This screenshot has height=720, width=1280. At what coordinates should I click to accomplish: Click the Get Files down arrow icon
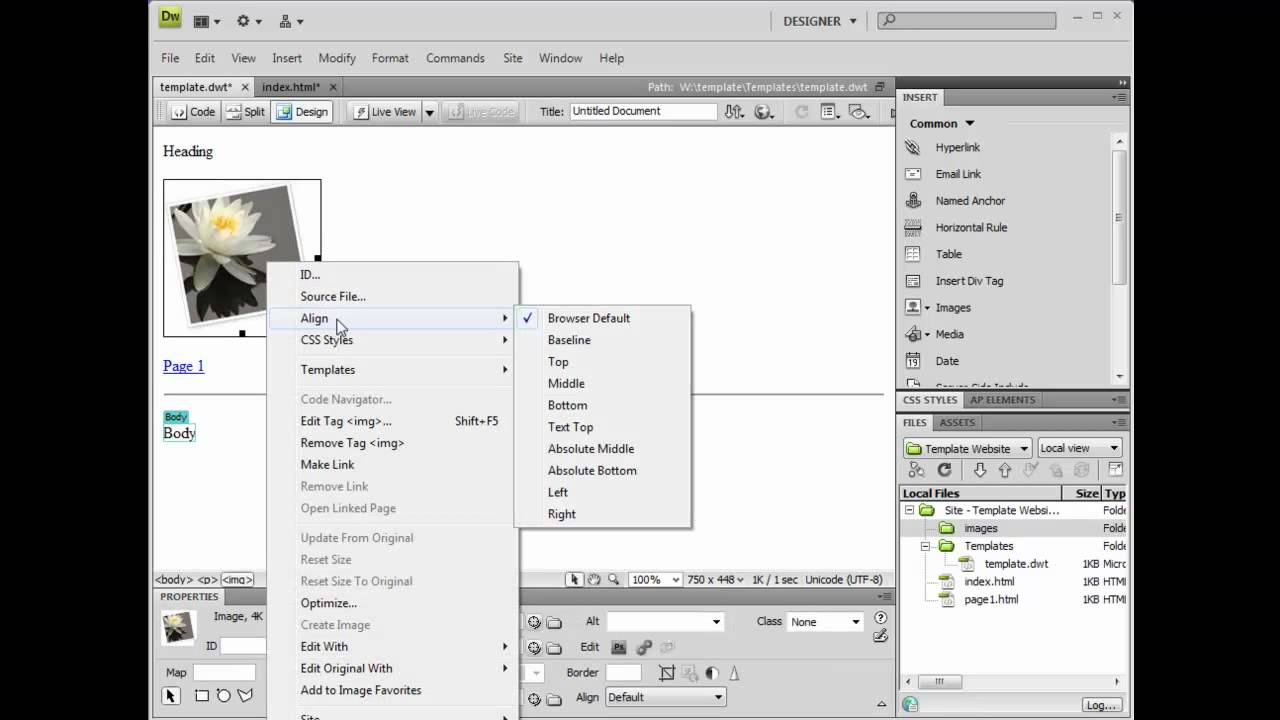980,470
